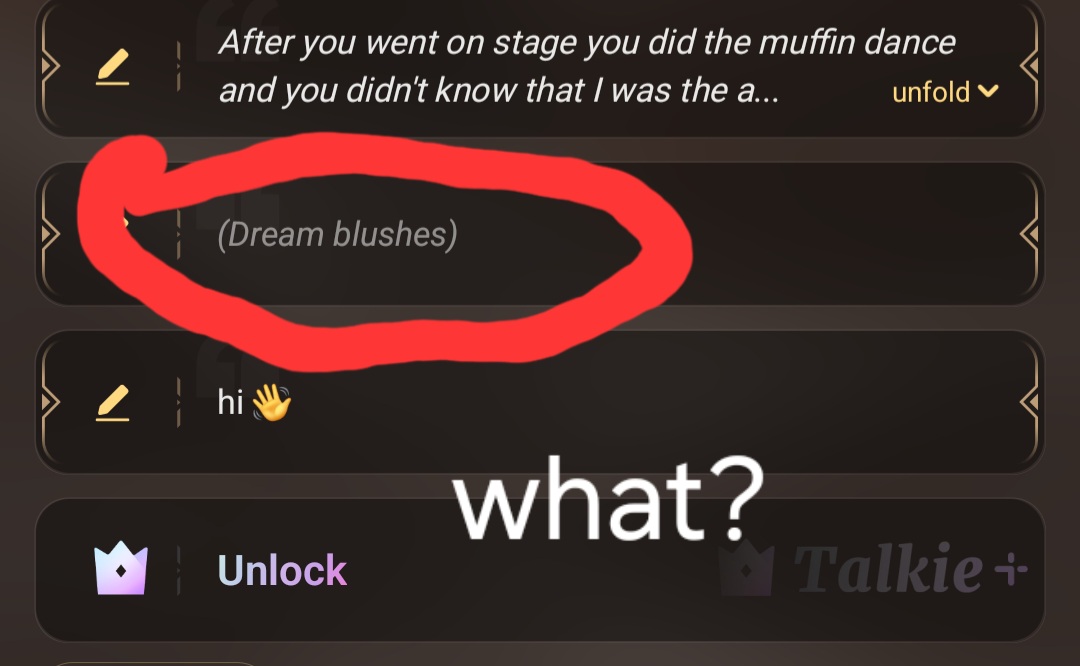Viewport: 1080px width, 666px height.
Task: Select the '(Dream blushes)' message
Action: [338, 234]
